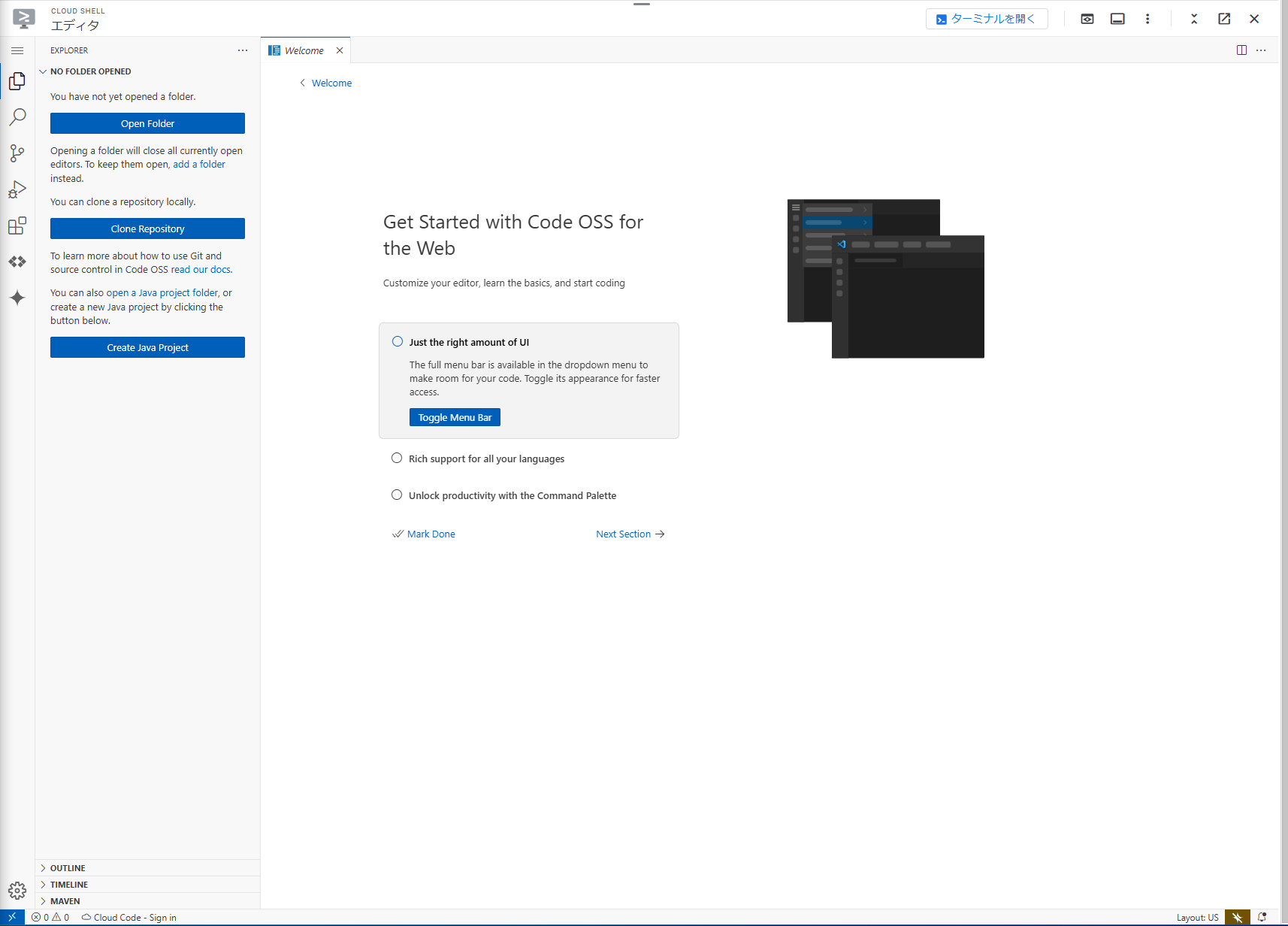The image size is (1288, 926).
Task: Click the web preview icon
Action: (x=1087, y=19)
